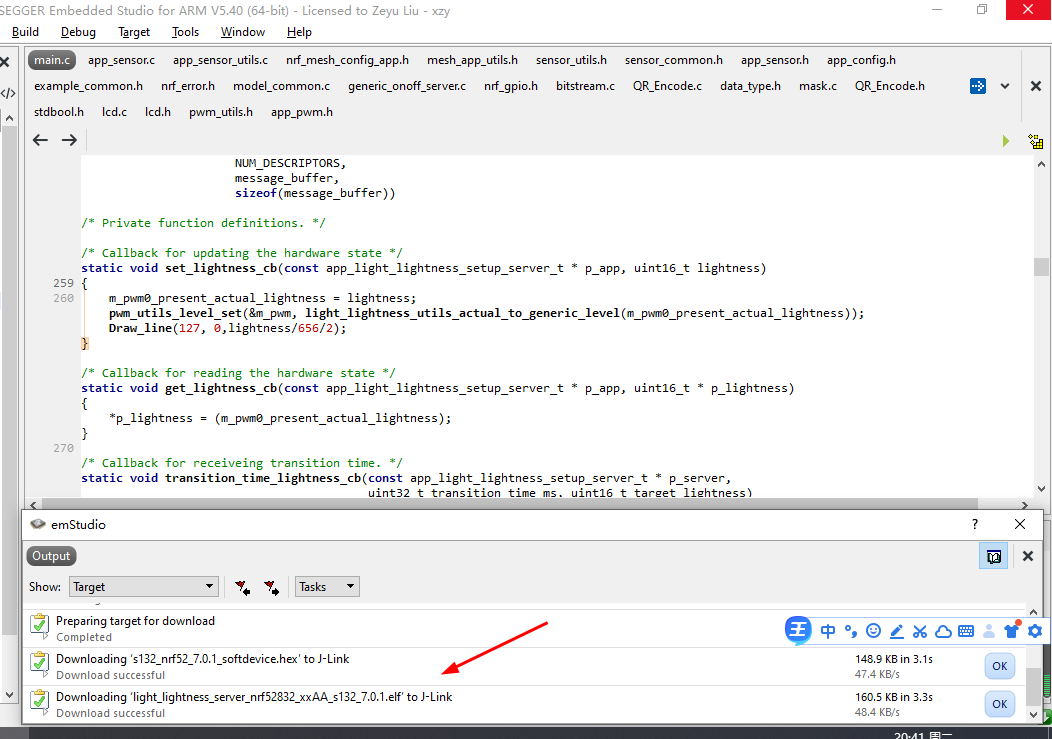1052x739 pixels.
Task: Click the softdevice.hex download status icon
Action: [x=40, y=664]
